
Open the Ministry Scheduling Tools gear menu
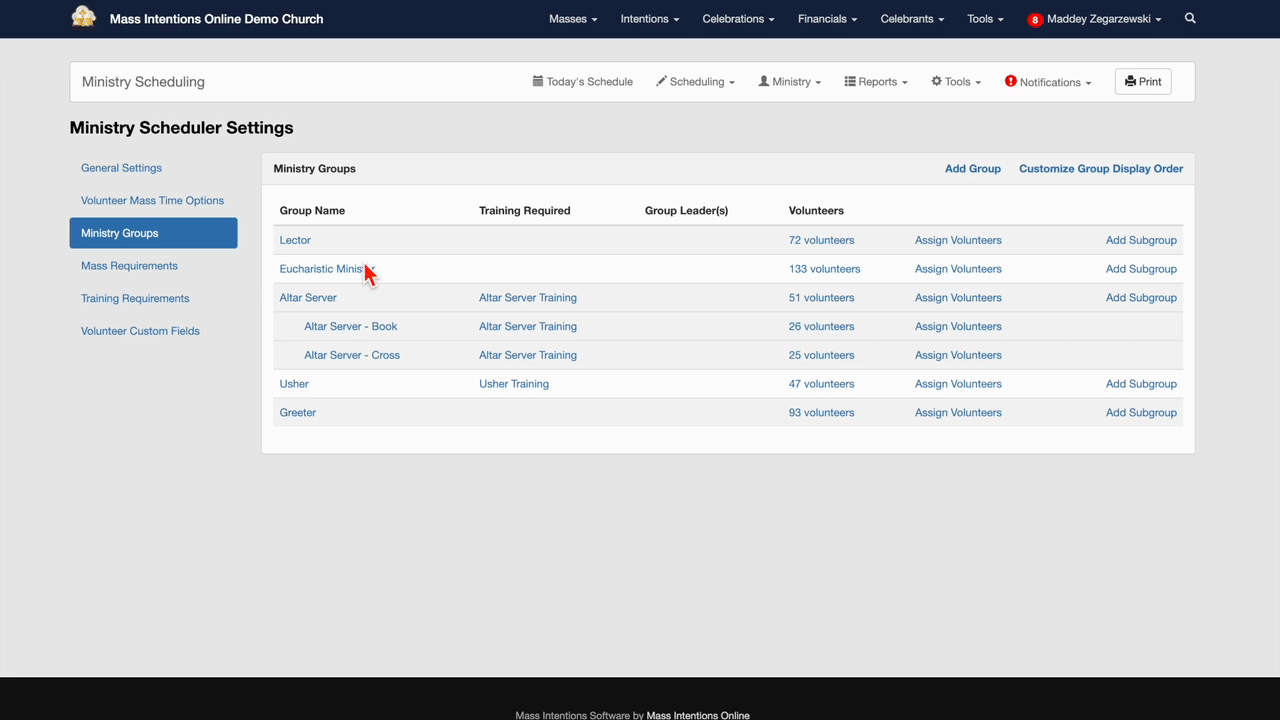(x=956, y=82)
